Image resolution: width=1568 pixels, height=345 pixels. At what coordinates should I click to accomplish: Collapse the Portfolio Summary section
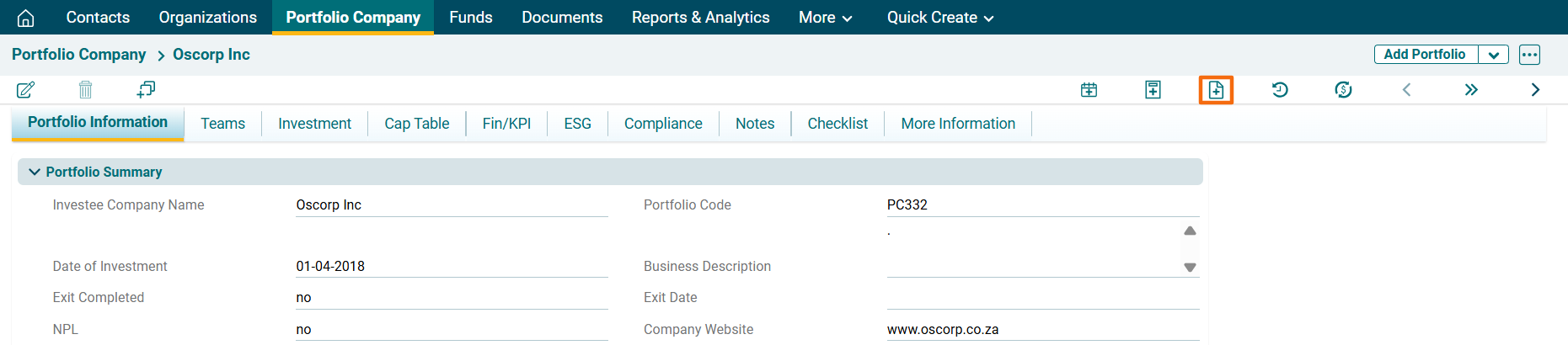[35, 172]
